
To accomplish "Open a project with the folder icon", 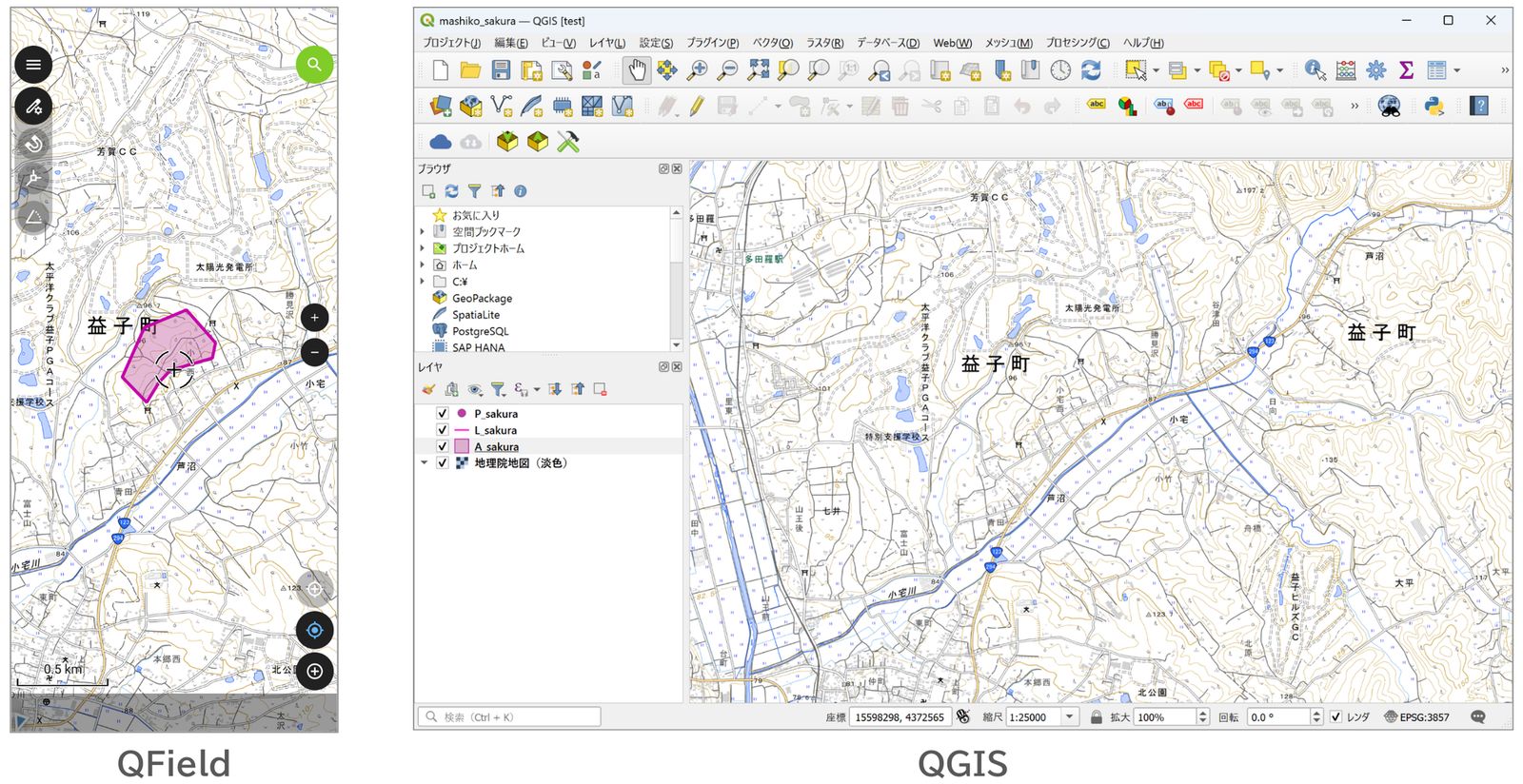I will [x=470, y=69].
